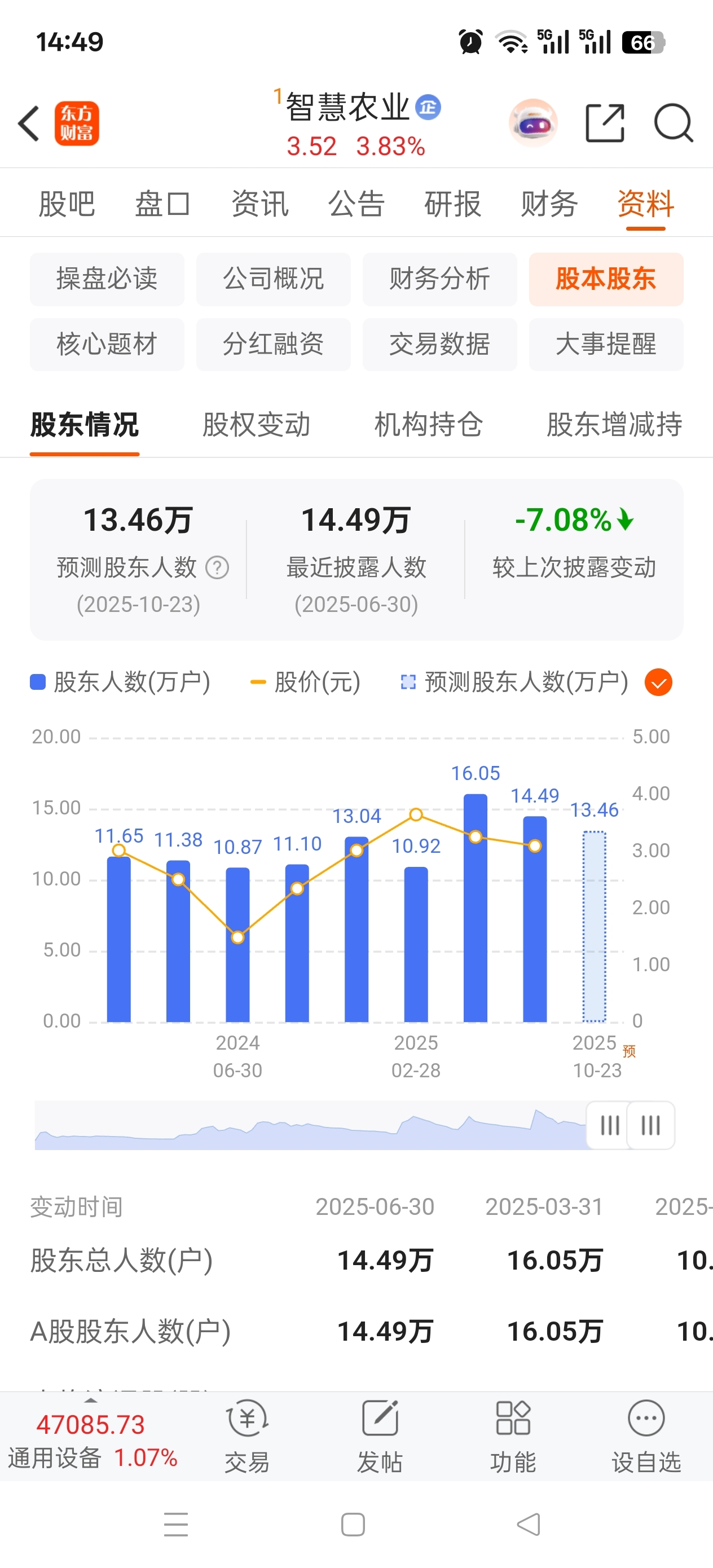Tap the 交易 icon in bottom bar

[x=247, y=1419]
